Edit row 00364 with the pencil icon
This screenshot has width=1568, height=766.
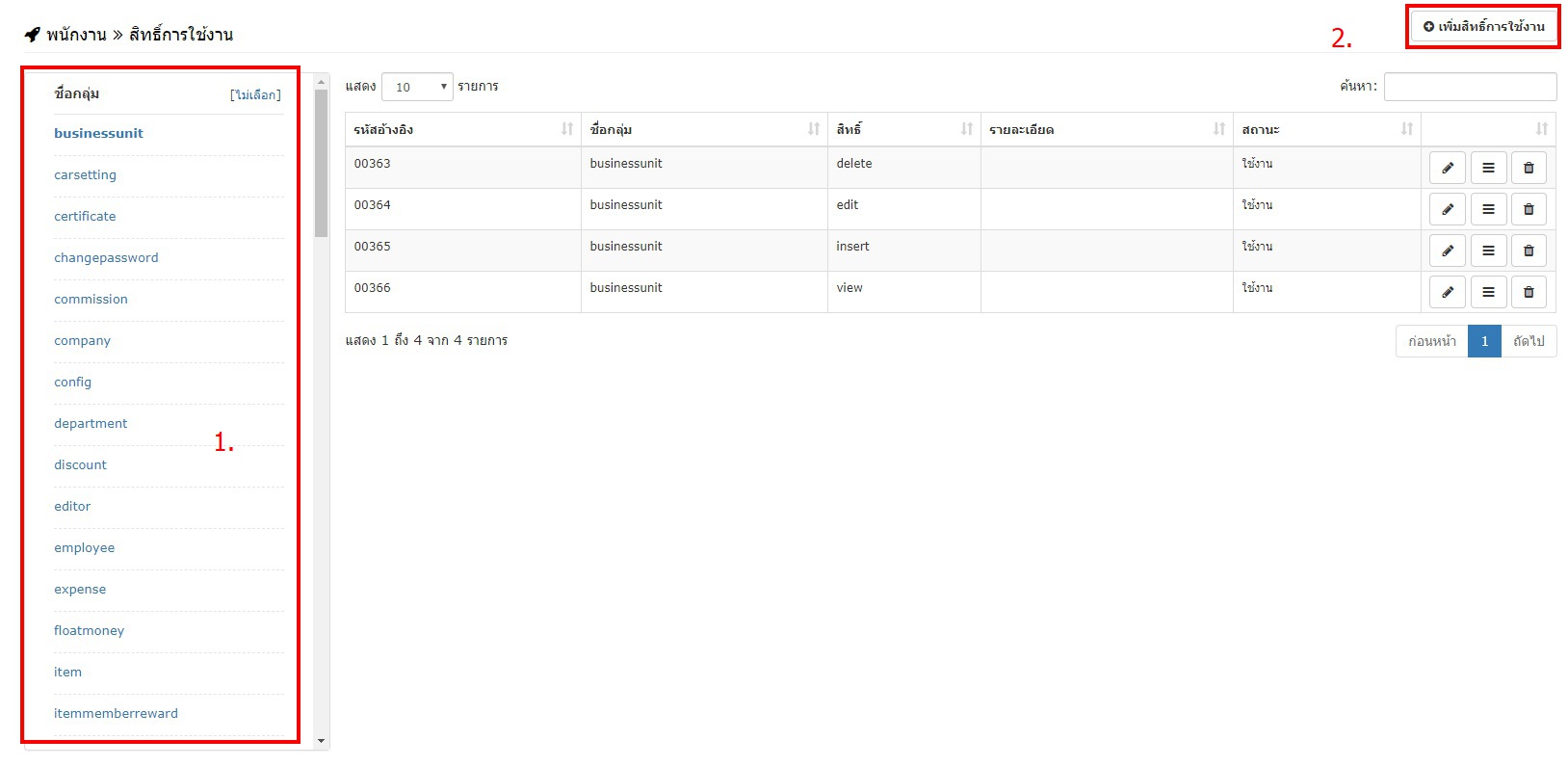[x=1447, y=209]
